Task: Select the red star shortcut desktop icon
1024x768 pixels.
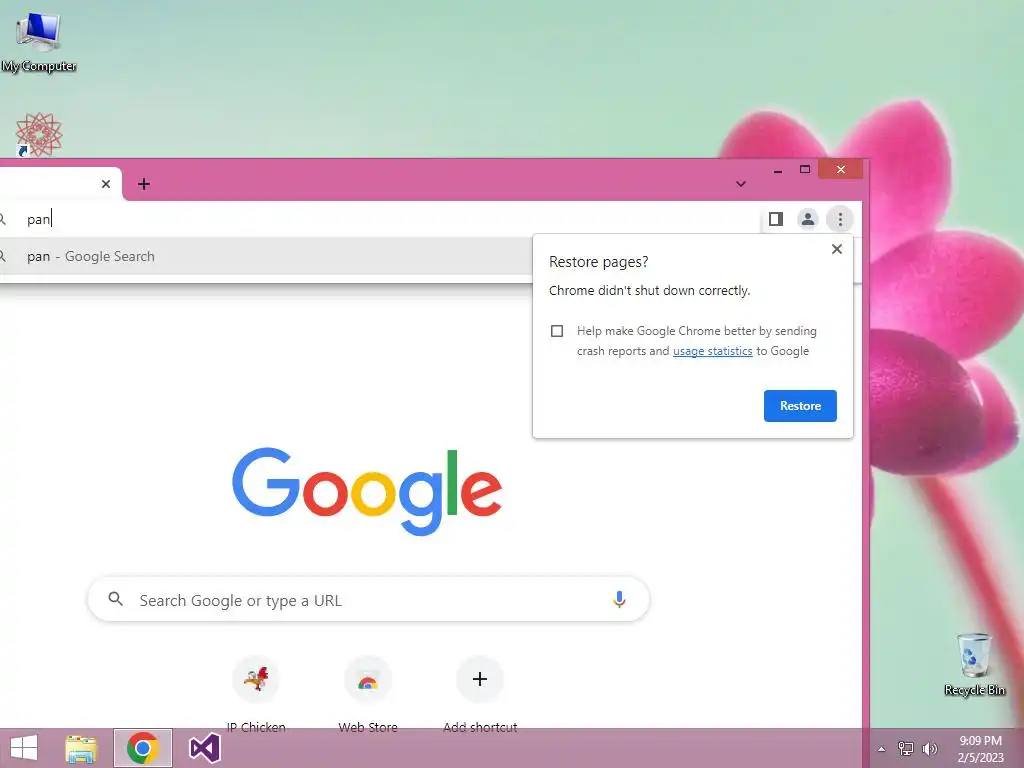Action: click(39, 135)
